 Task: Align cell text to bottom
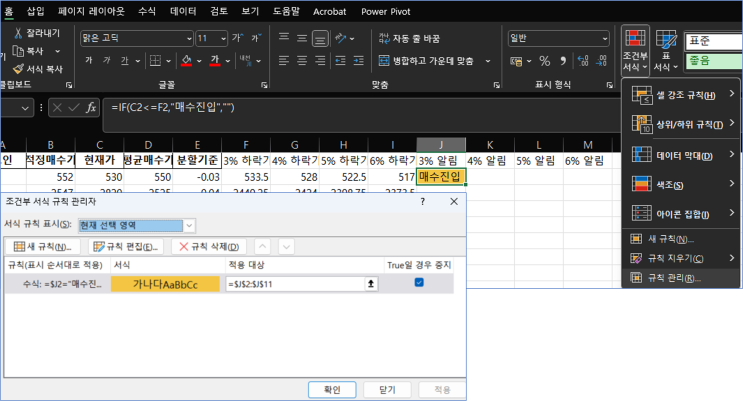click(320, 38)
